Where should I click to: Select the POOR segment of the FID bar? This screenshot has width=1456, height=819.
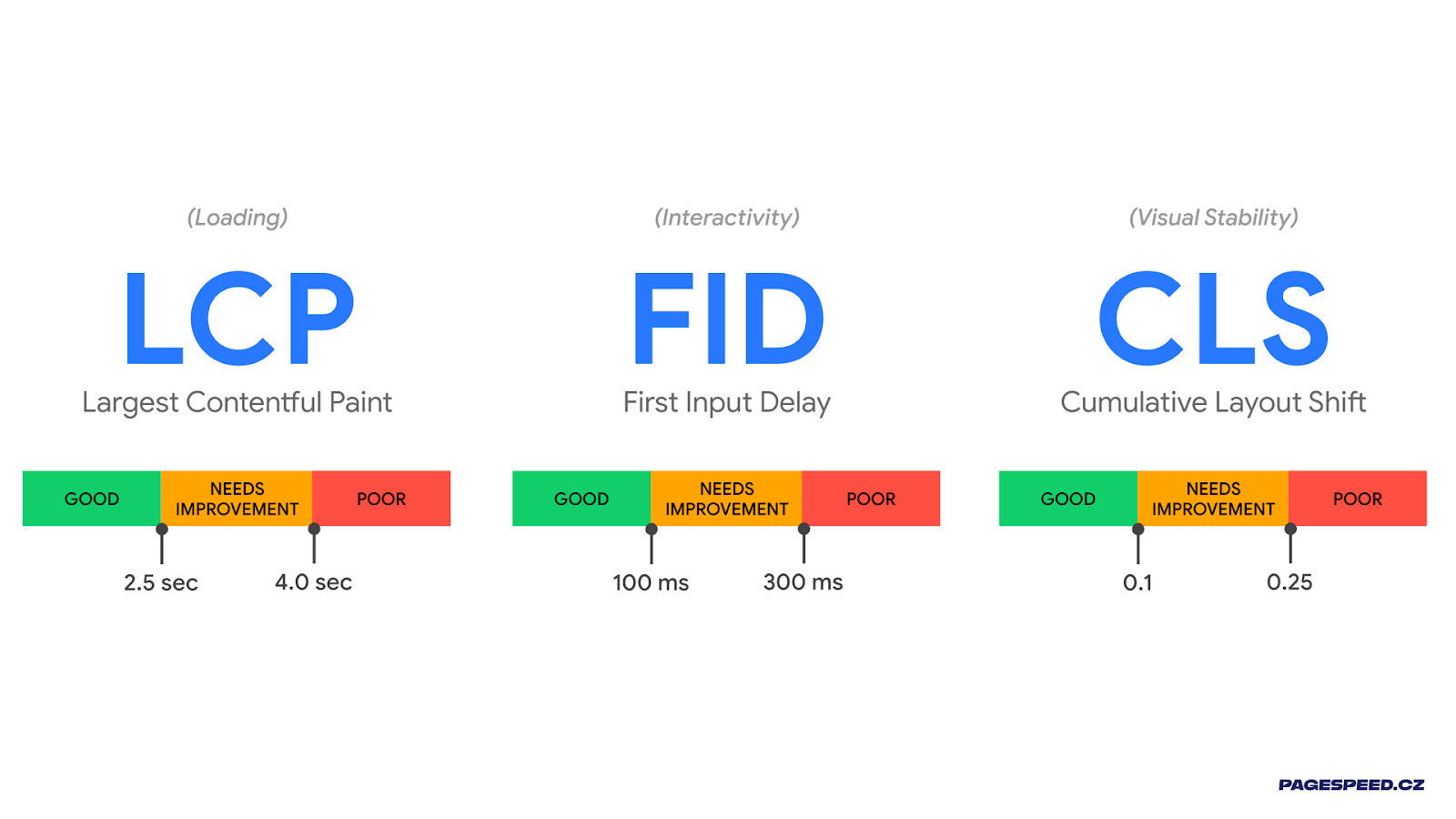[x=871, y=499]
